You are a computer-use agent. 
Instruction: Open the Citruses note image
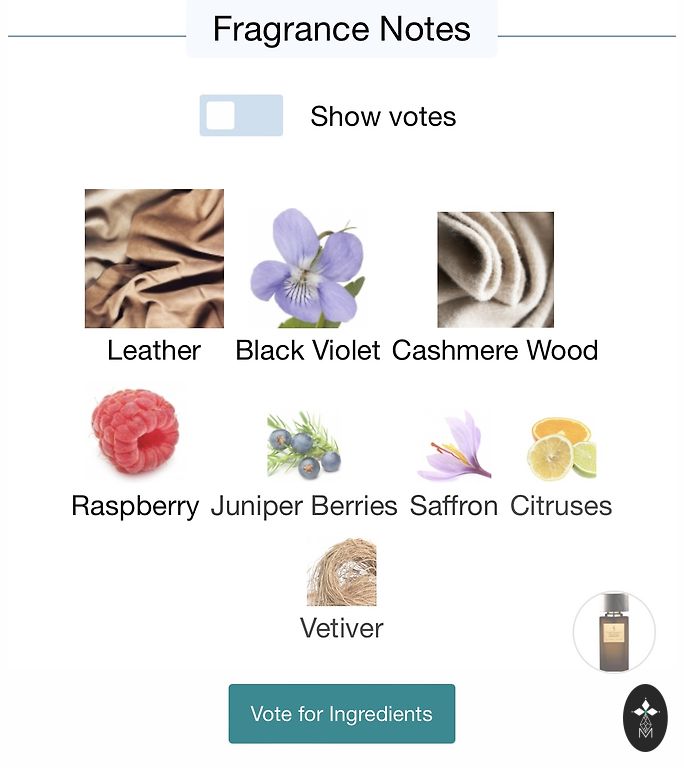pyautogui.click(x=561, y=448)
